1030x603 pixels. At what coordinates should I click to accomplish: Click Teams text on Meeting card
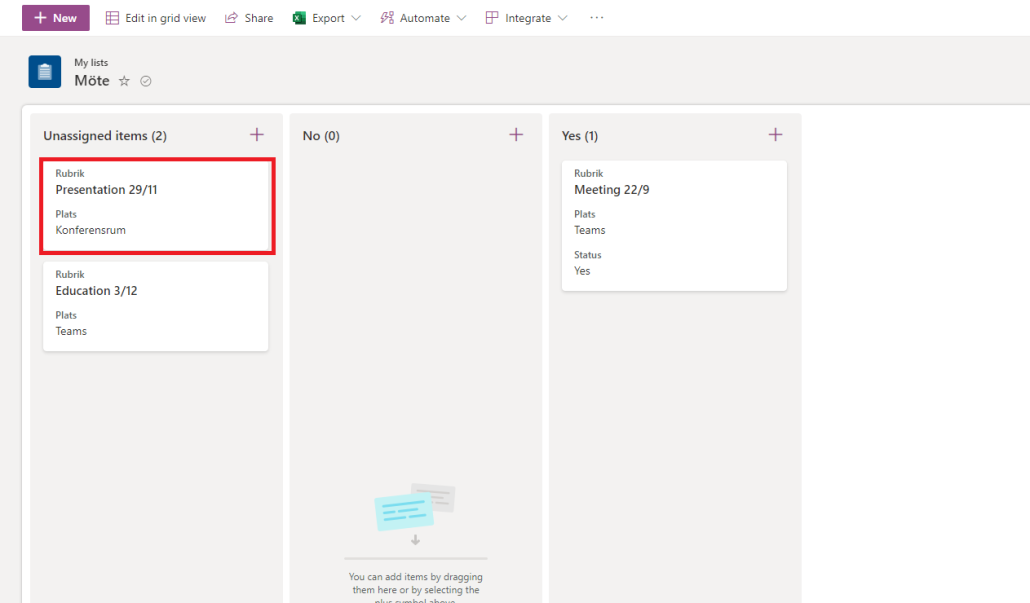tap(590, 230)
